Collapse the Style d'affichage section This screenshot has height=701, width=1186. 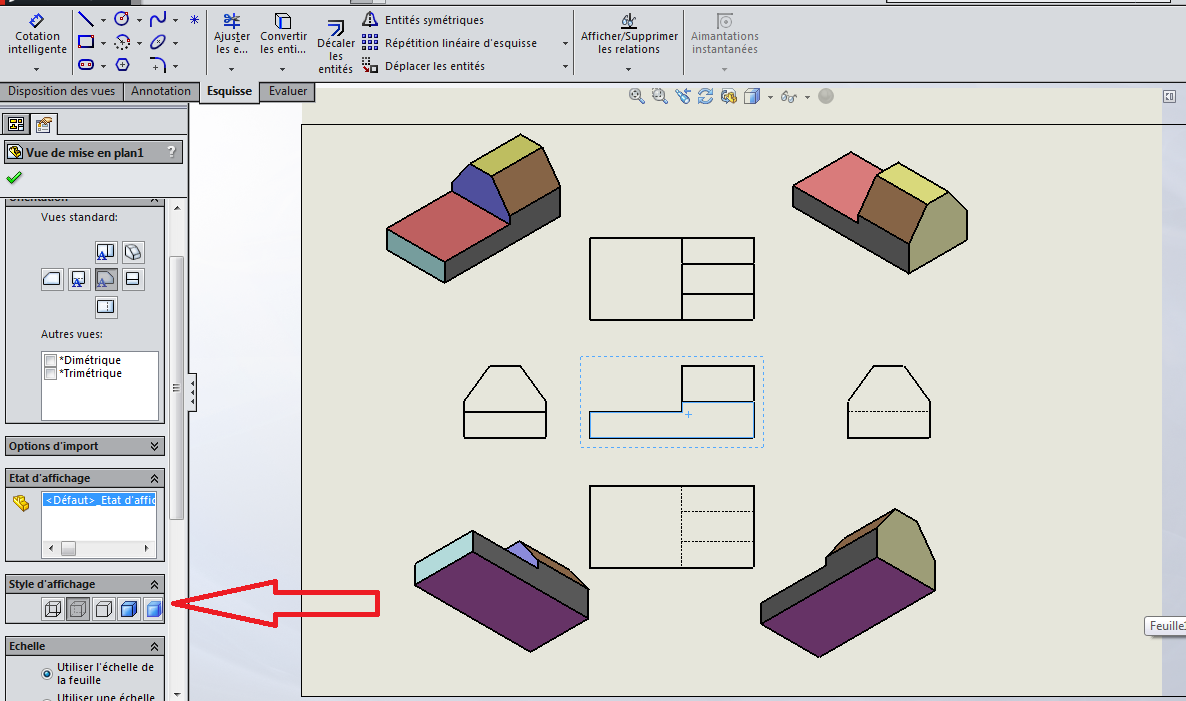pyautogui.click(x=154, y=584)
